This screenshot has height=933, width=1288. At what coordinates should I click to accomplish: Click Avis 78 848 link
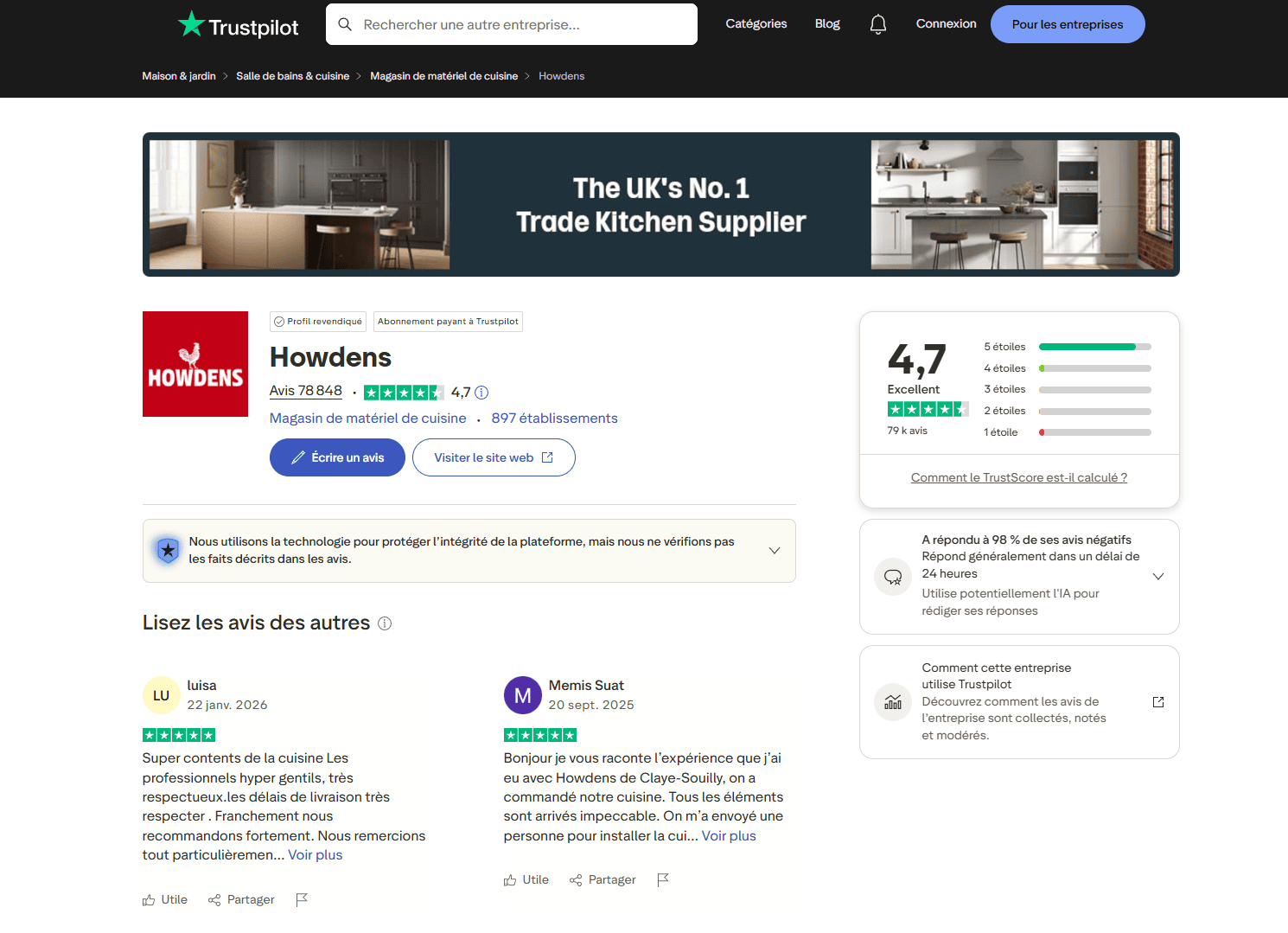[306, 391]
